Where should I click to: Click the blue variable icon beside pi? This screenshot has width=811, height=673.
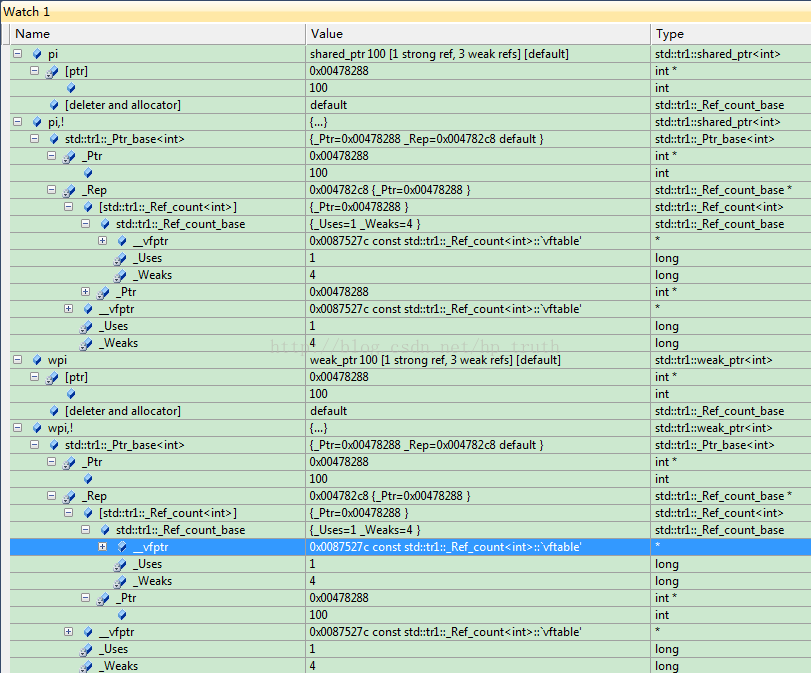(37, 54)
